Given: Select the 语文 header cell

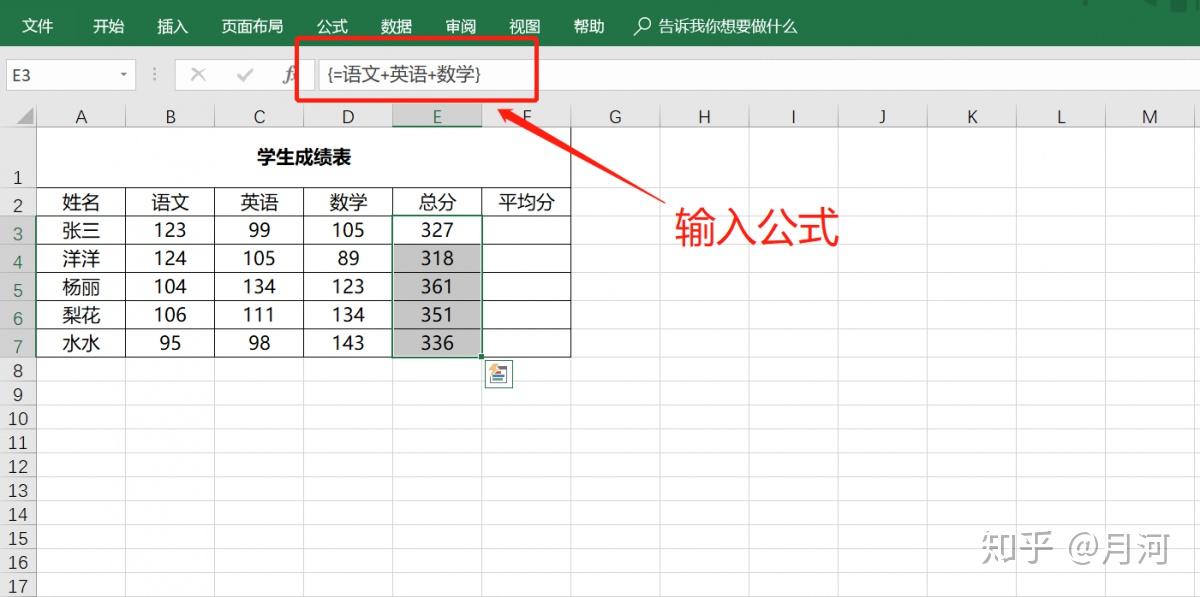Looking at the screenshot, I should click(x=170, y=202).
